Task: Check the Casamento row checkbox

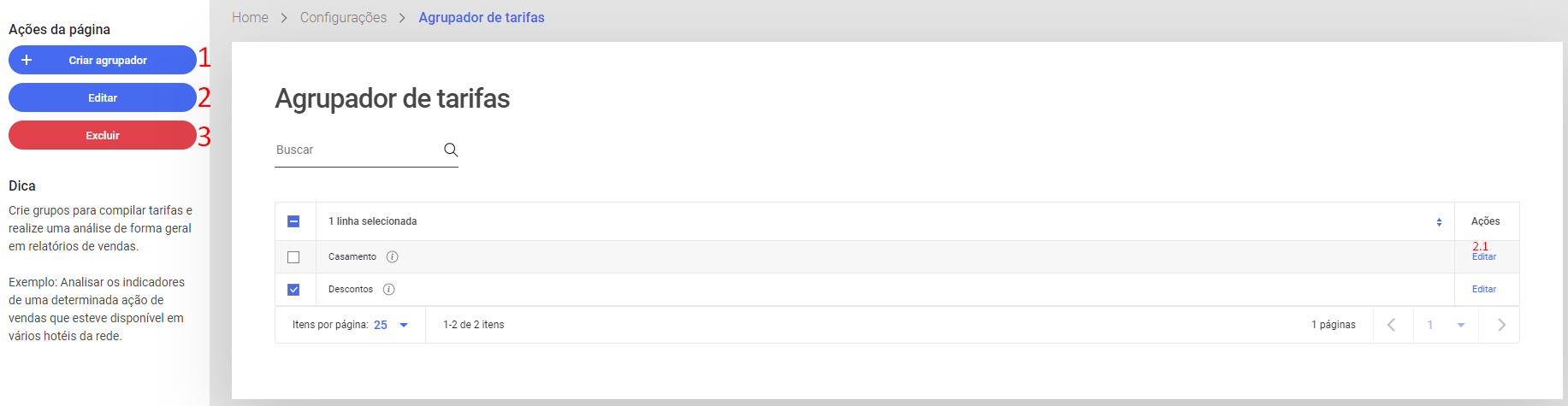Action: (x=293, y=257)
